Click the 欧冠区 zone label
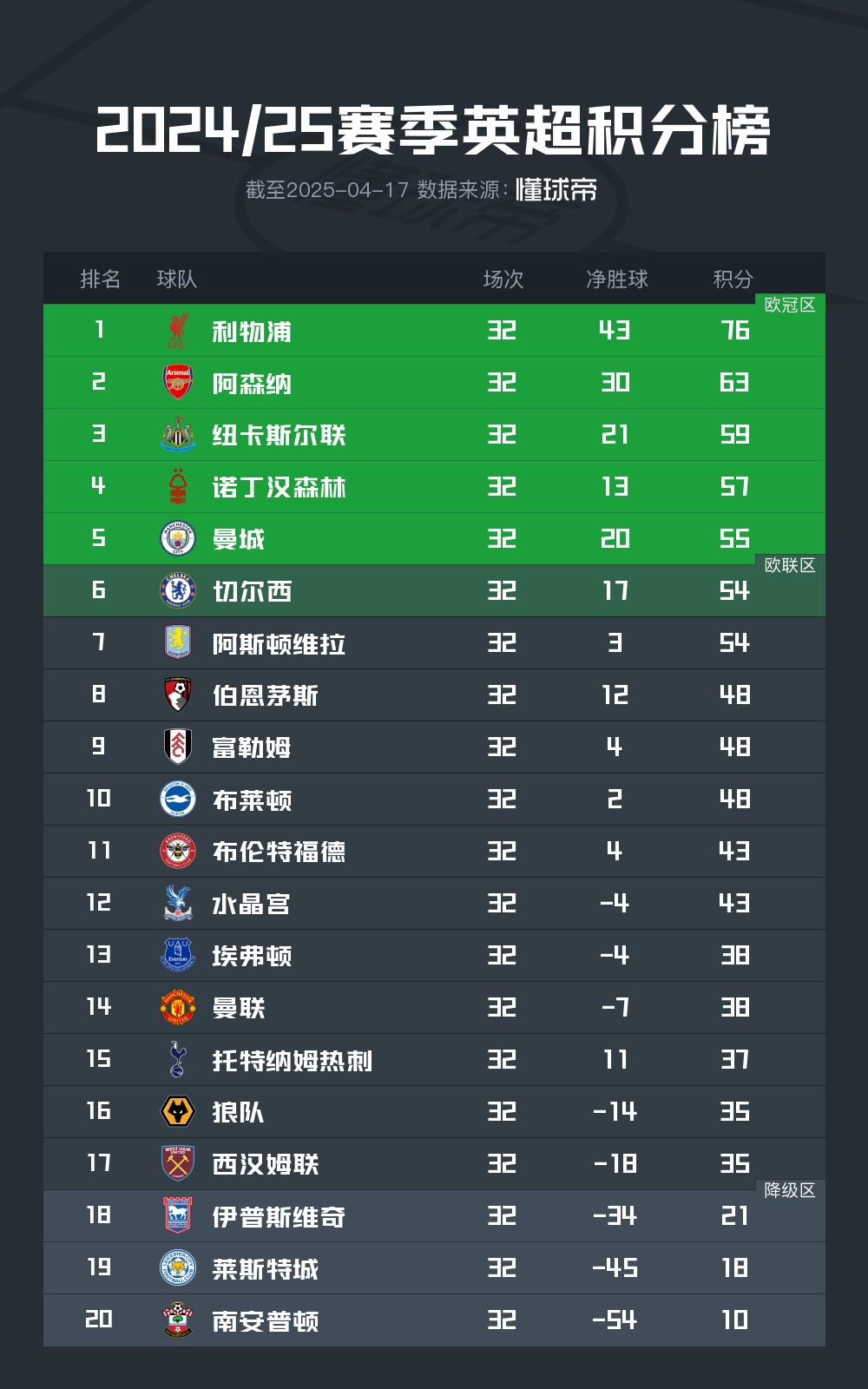 tap(790, 305)
